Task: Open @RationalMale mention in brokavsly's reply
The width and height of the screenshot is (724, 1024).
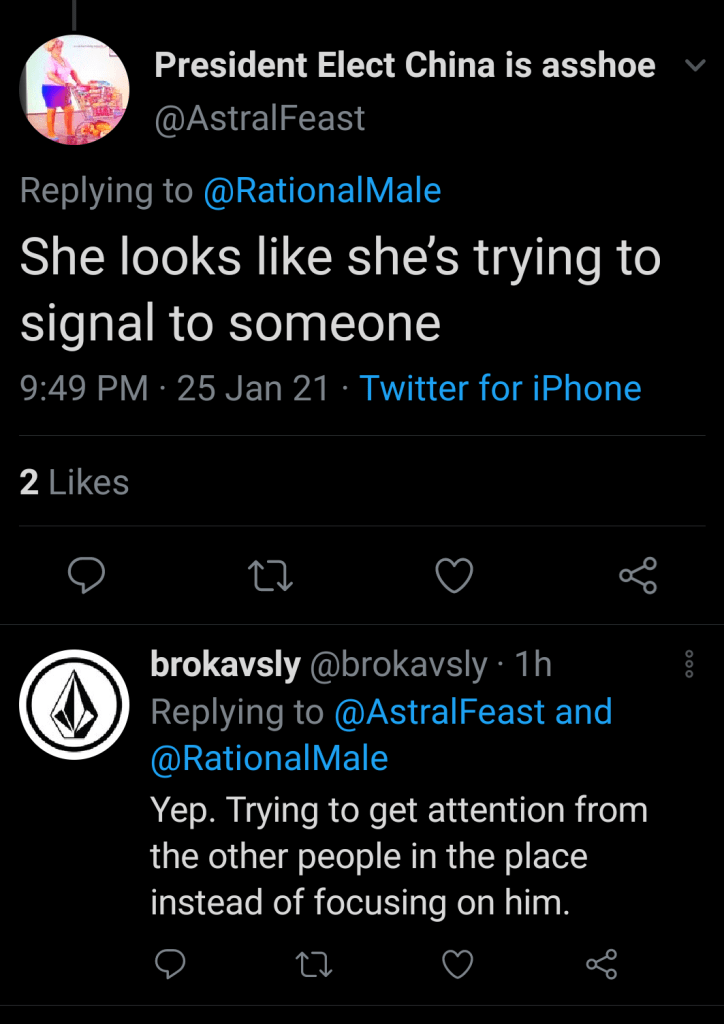Action: point(269,758)
